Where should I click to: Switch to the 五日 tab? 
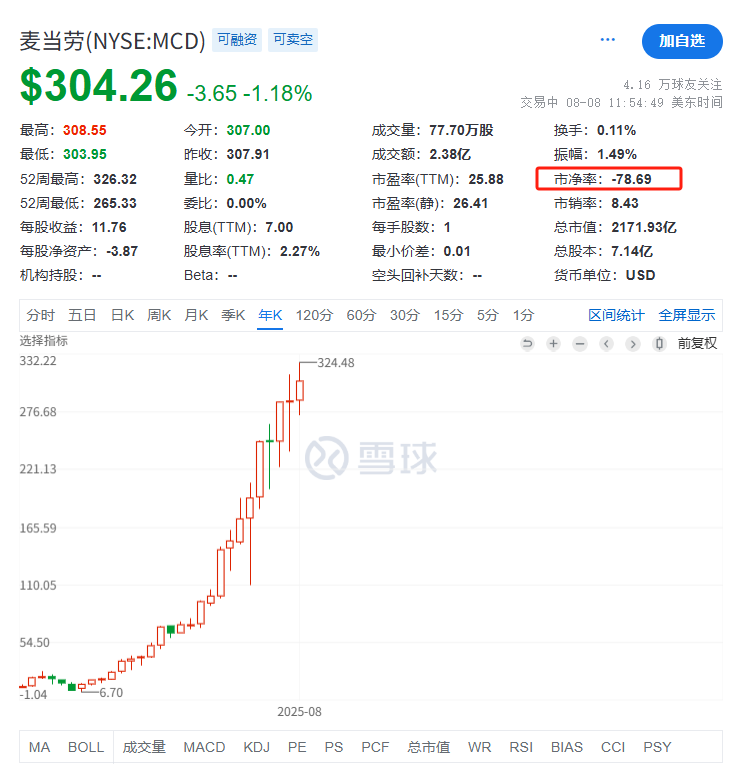pyautogui.click(x=81, y=315)
